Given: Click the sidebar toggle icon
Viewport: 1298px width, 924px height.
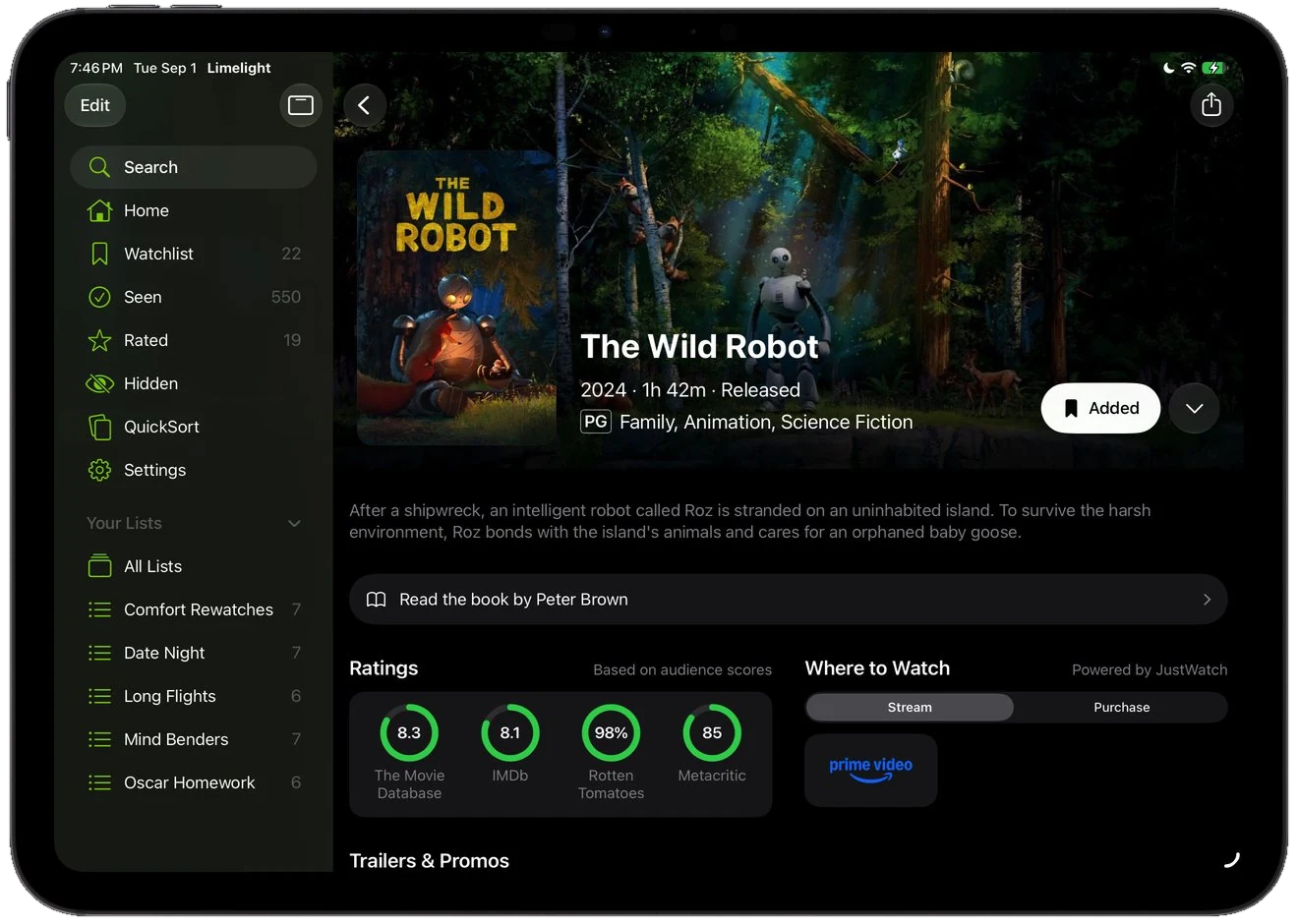Looking at the screenshot, I should pyautogui.click(x=301, y=105).
